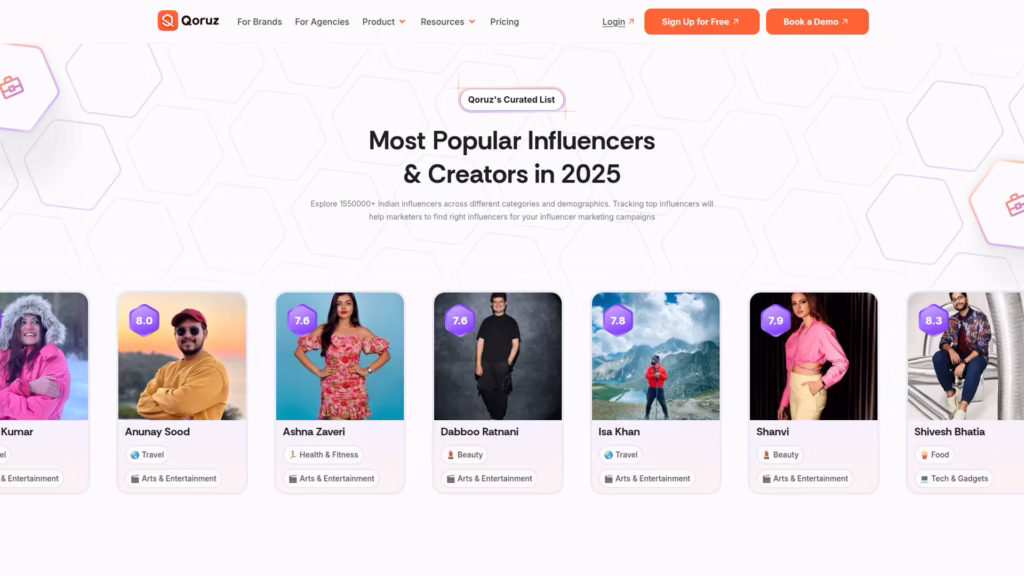Open Dabboo Ratnani's profile photo
The image size is (1024, 576).
click(x=498, y=356)
